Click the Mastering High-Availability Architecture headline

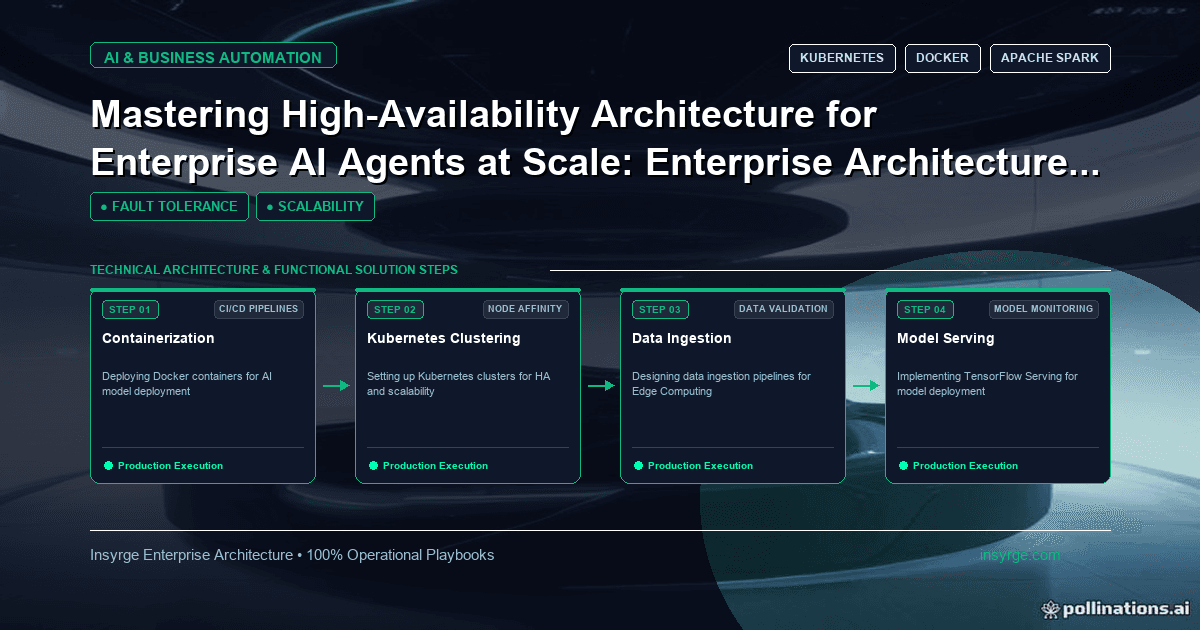[x=595, y=140]
